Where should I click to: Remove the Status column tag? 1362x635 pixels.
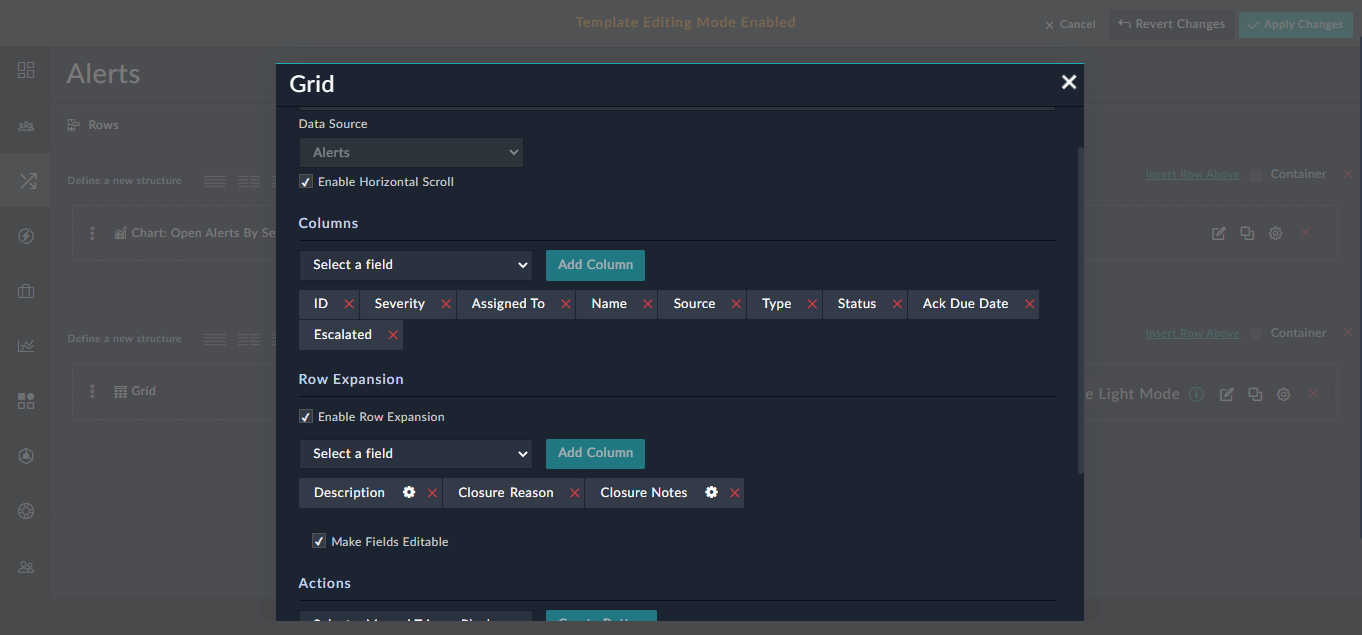click(x=897, y=304)
